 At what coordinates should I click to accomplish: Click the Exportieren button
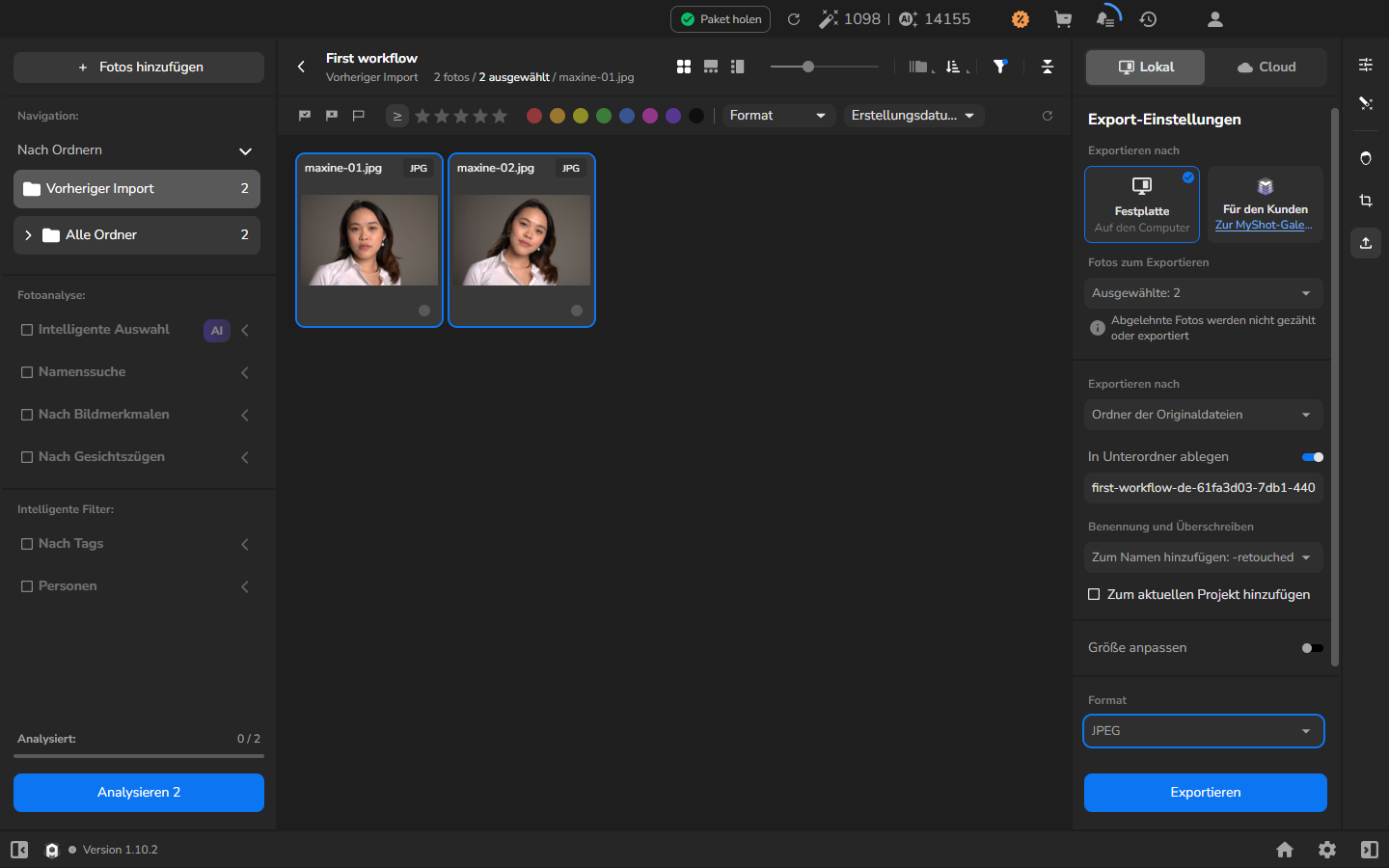(1206, 793)
